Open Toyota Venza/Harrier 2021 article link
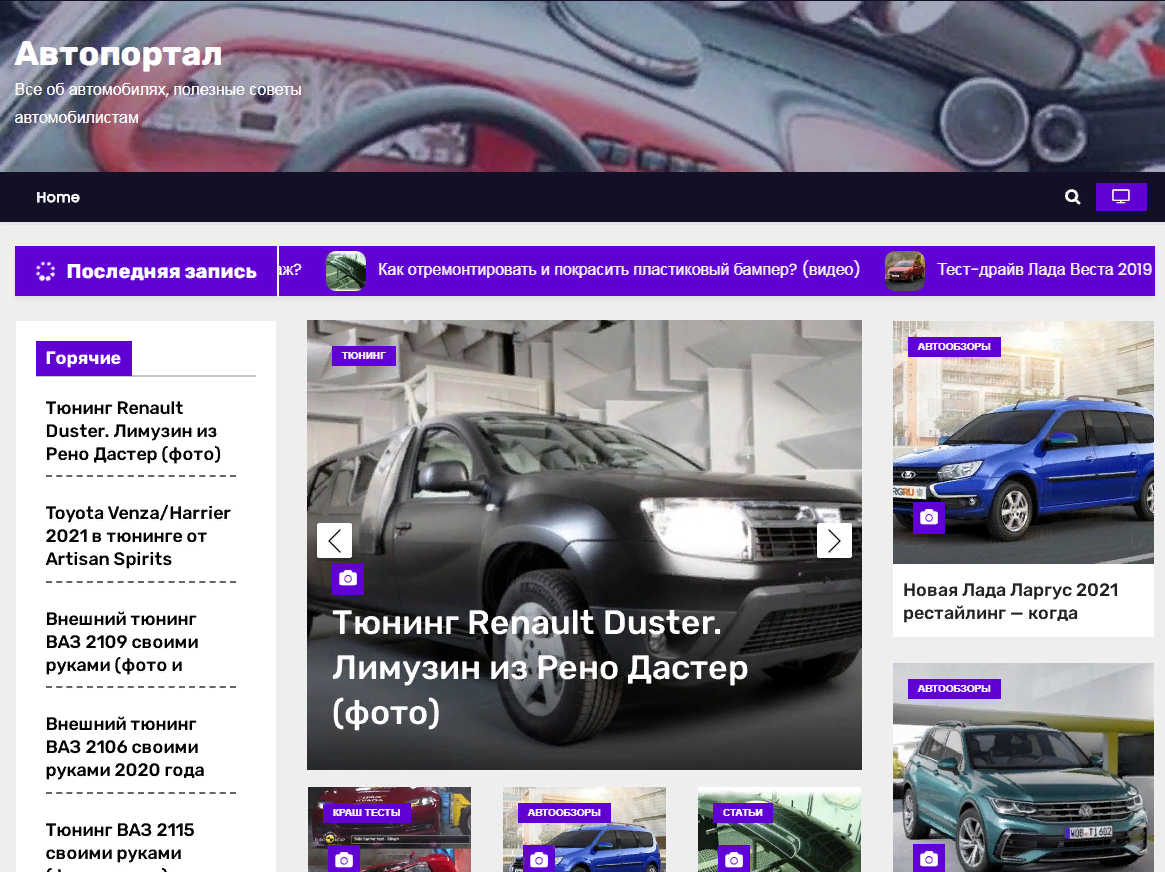The height and width of the screenshot is (872, 1165). point(138,536)
